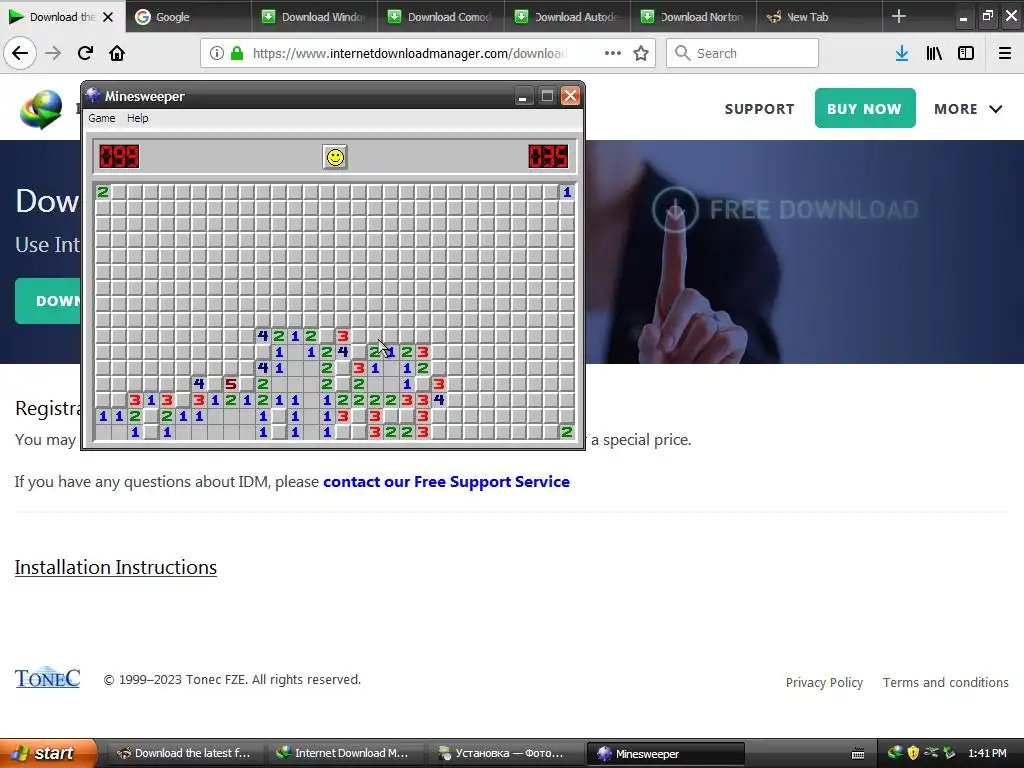Open Terms and conditions link
The height and width of the screenshot is (768, 1024).
[946, 682]
